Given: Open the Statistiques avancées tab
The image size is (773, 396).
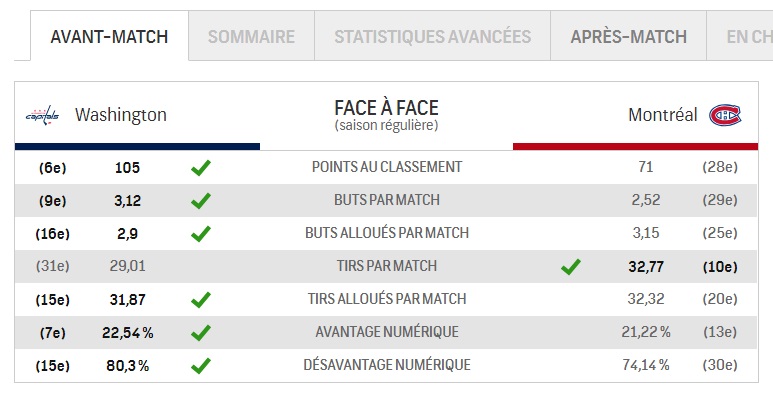Looking at the screenshot, I should tap(432, 36).
